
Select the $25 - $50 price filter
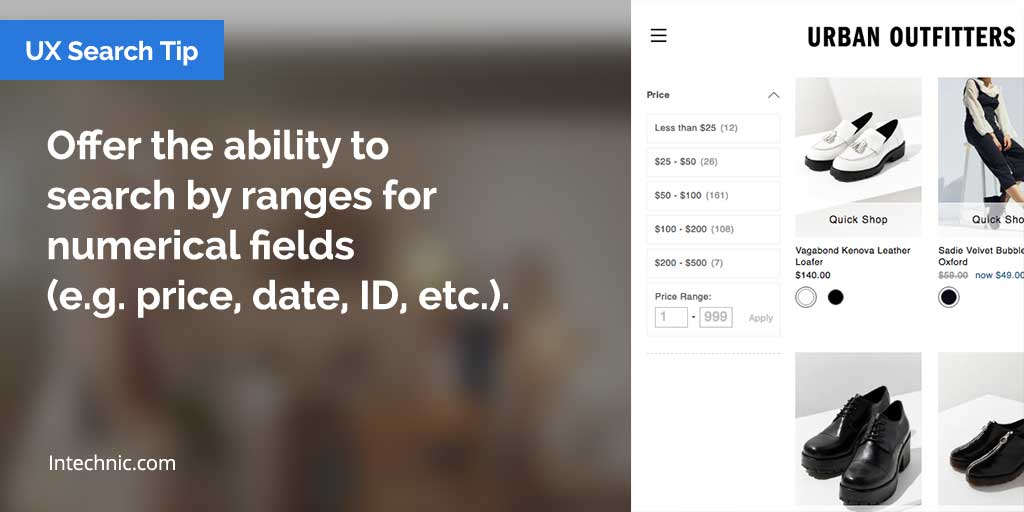[x=713, y=162]
